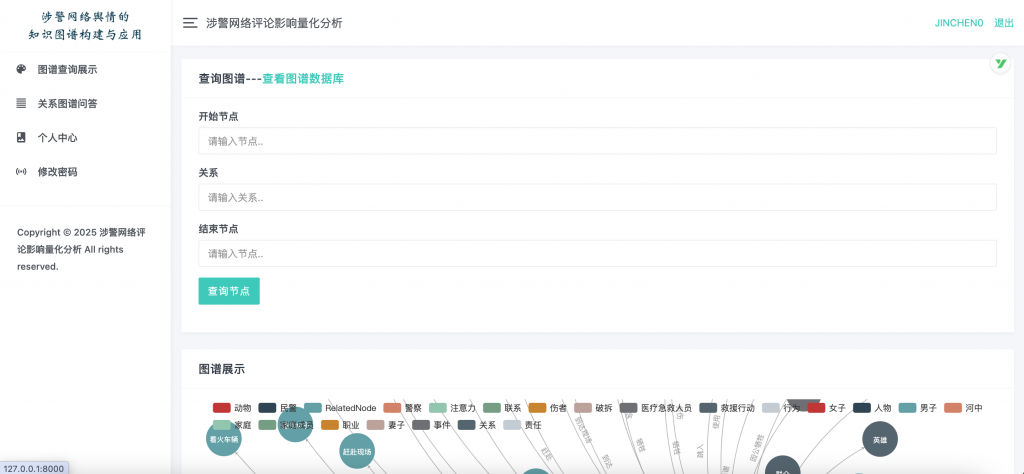Screen dimensions: 1024x474
Task: Click the palette icon for 图谱查询展示
Action: point(21,69)
